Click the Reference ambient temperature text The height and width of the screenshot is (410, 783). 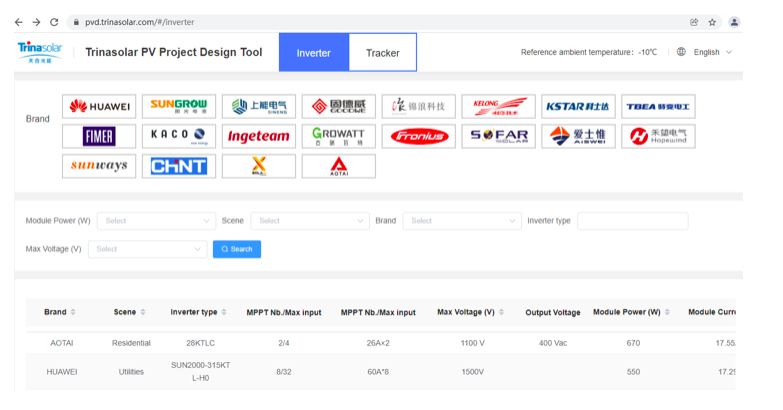click(x=589, y=52)
